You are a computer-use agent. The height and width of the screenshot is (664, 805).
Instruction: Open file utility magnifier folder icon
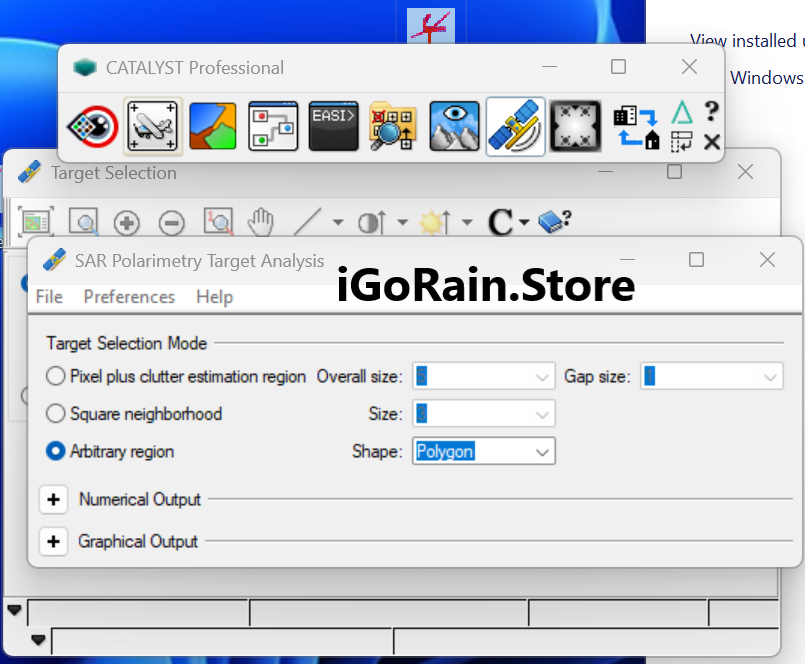(393, 126)
